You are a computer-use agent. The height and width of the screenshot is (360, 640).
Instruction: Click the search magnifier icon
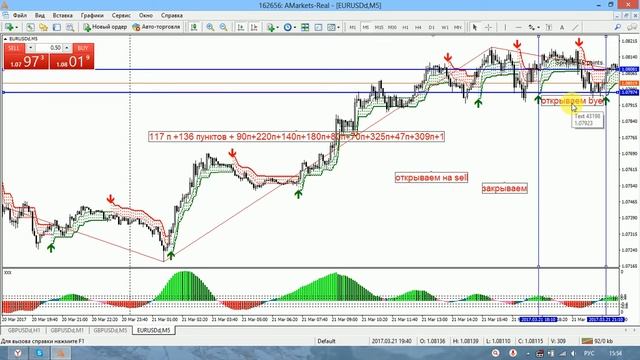point(618,27)
